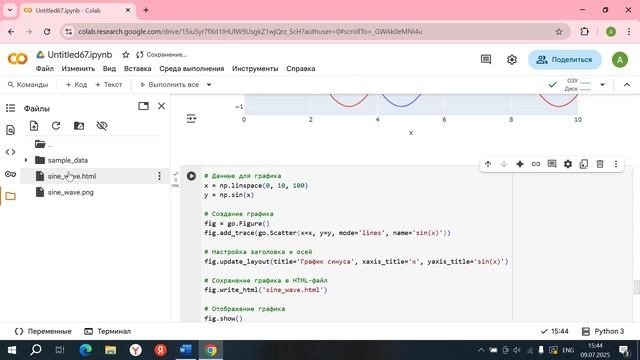Open the Справка menu
The height and width of the screenshot is (360, 640).
(x=301, y=69)
